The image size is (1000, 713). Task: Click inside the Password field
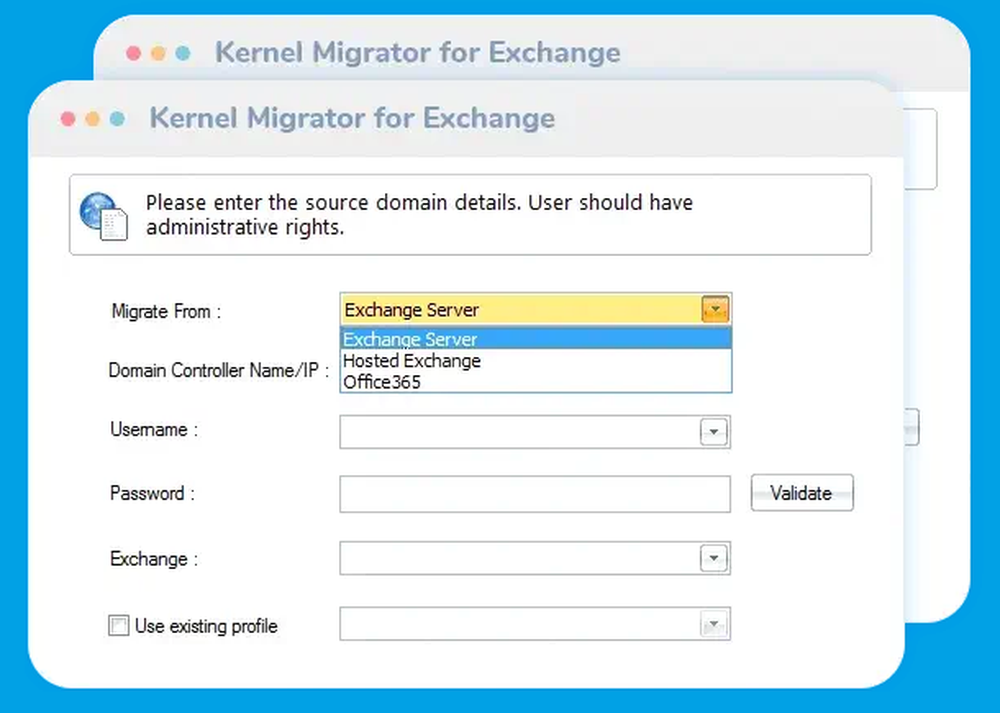click(x=535, y=494)
